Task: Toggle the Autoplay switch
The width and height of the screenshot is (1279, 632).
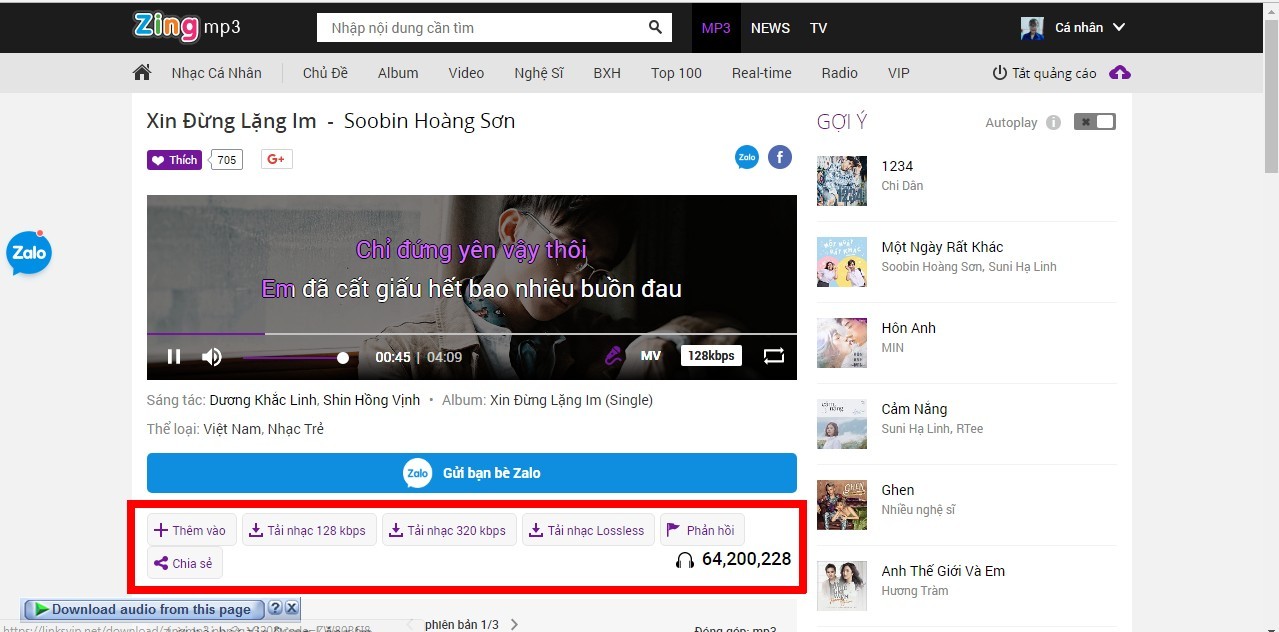Action: (1094, 122)
